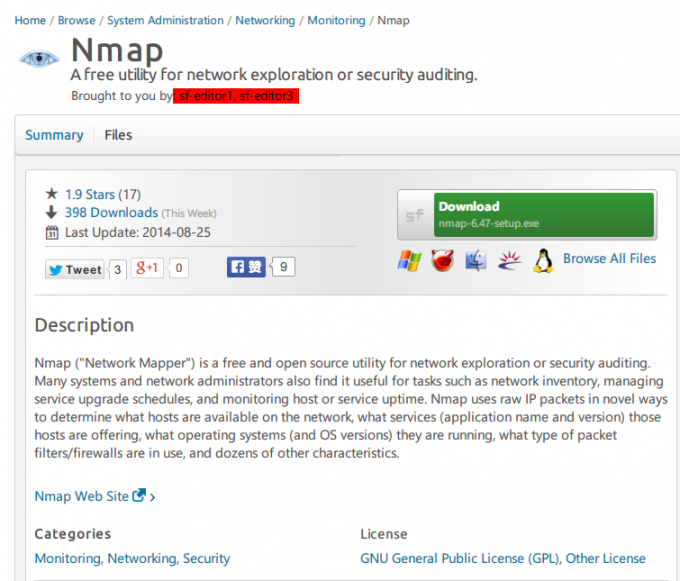Viewport: 680px width, 581px height.
Task: Go to System Administration in the breadcrumb
Action: [165, 20]
